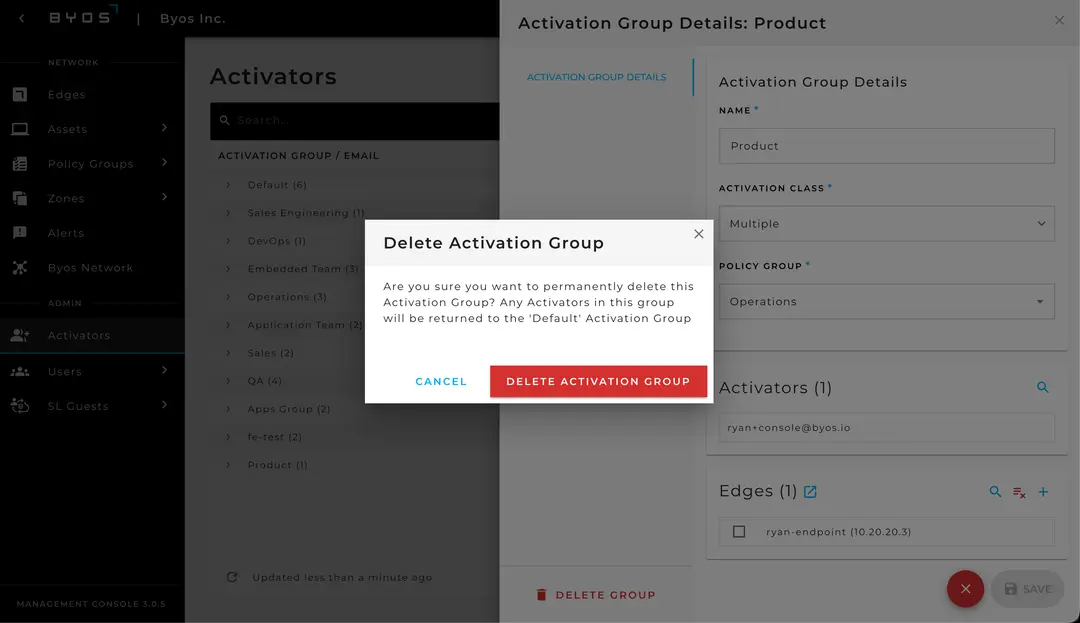Expand the QA (4) group chevron
The image size is (1080, 623).
pos(228,381)
